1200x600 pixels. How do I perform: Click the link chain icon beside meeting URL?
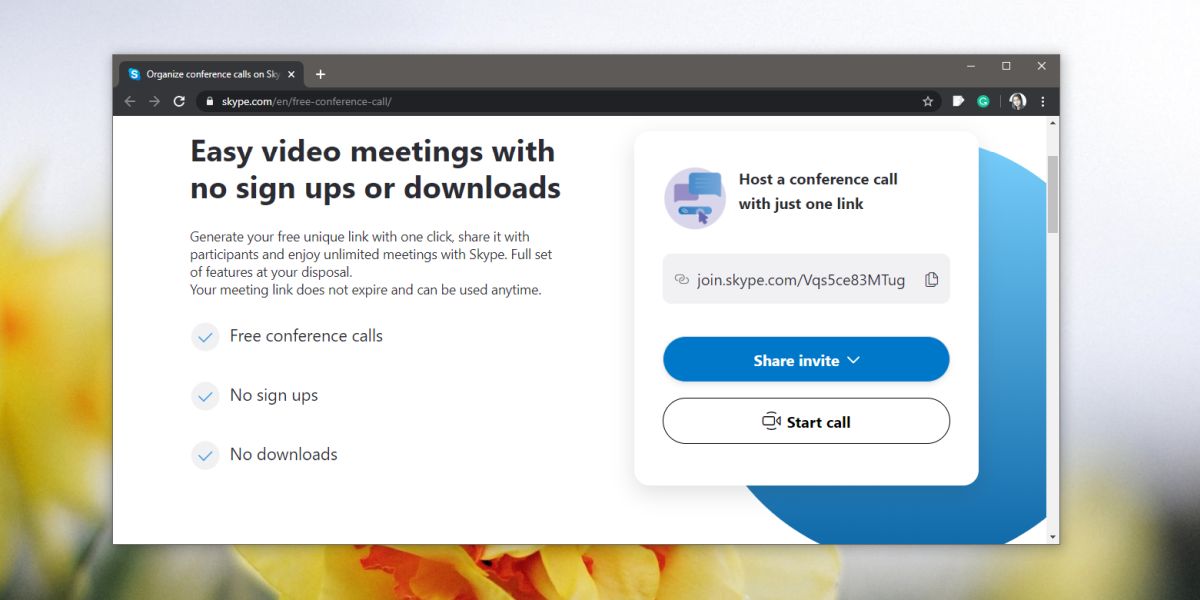(682, 280)
